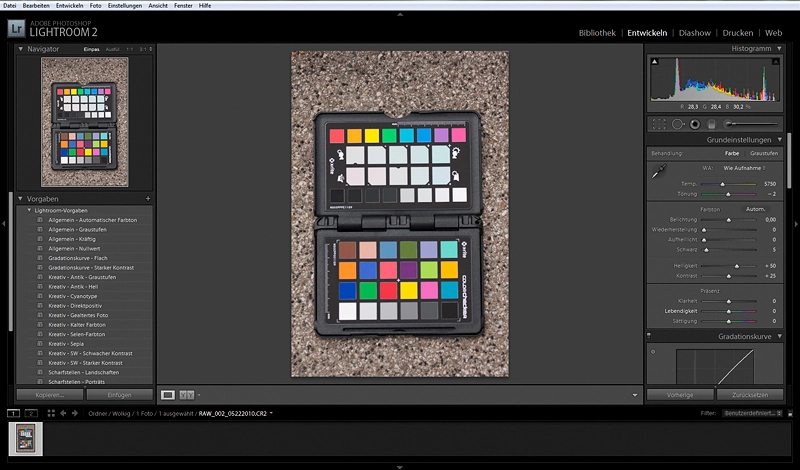Select the Crop Overlay tool
This screenshot has width=800, height=470.
click(x=659, y=124)
